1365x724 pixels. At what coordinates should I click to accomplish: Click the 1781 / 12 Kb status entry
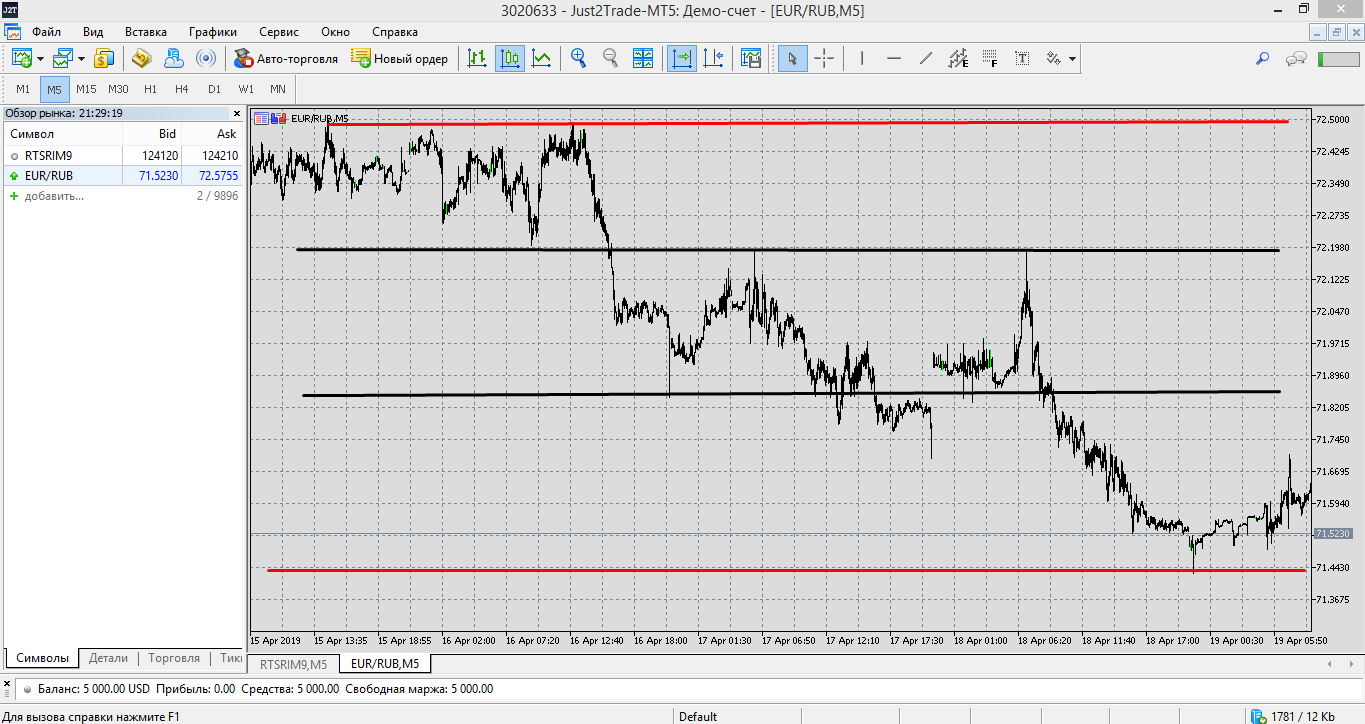1294,716
